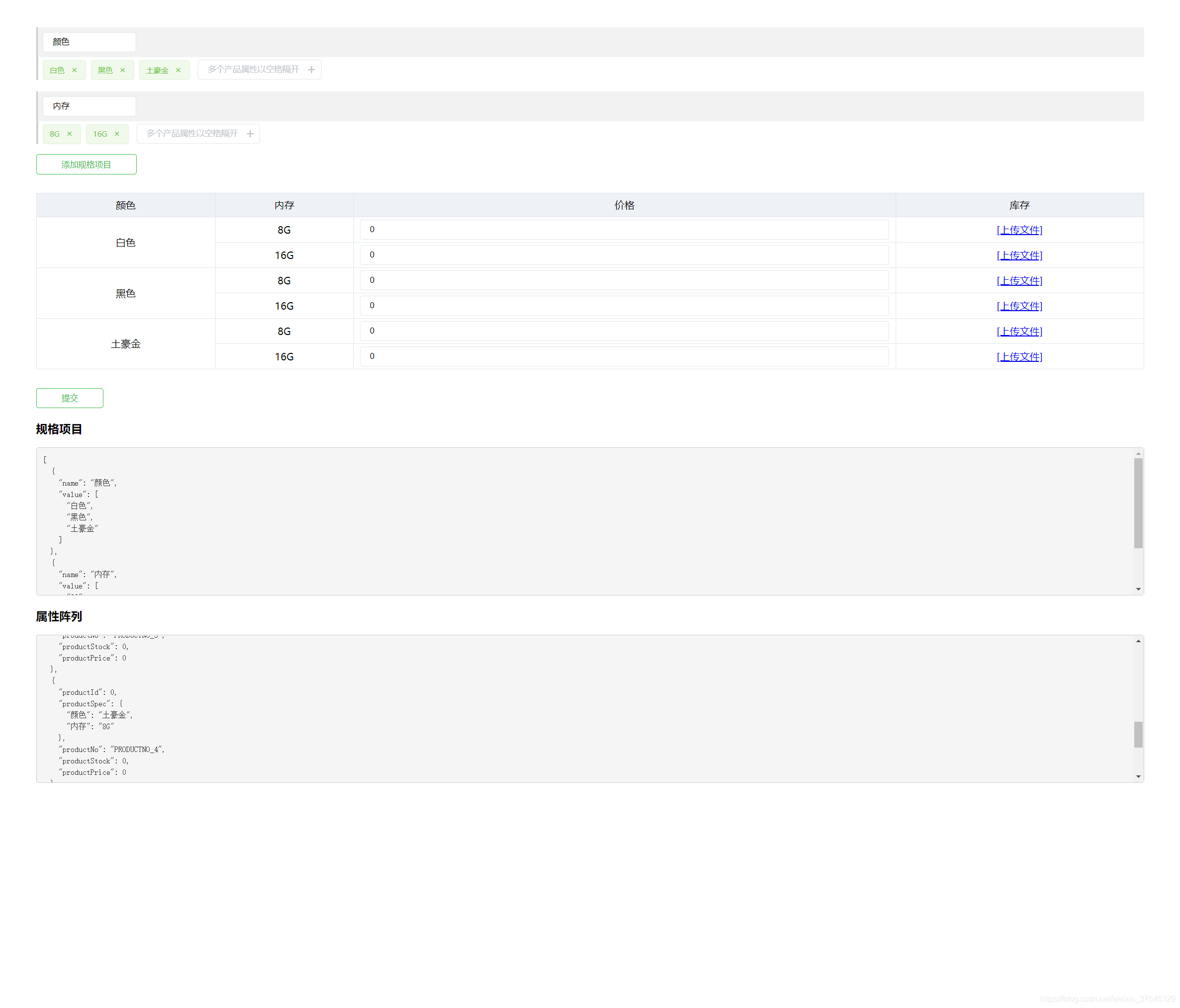1180x1008 pixels.
Task: Open 上传文件 link for 黑色 16G
Action: click(x=1019, y=306)
